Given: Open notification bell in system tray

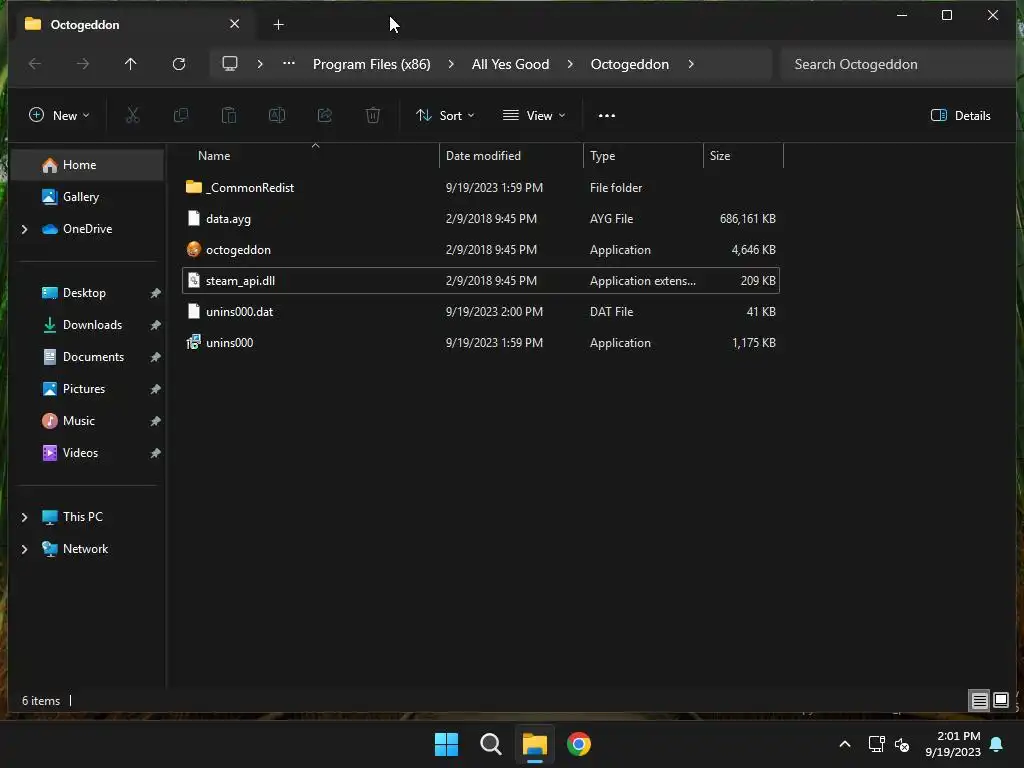Looking at the screenshot, I should tap(997, 744).
